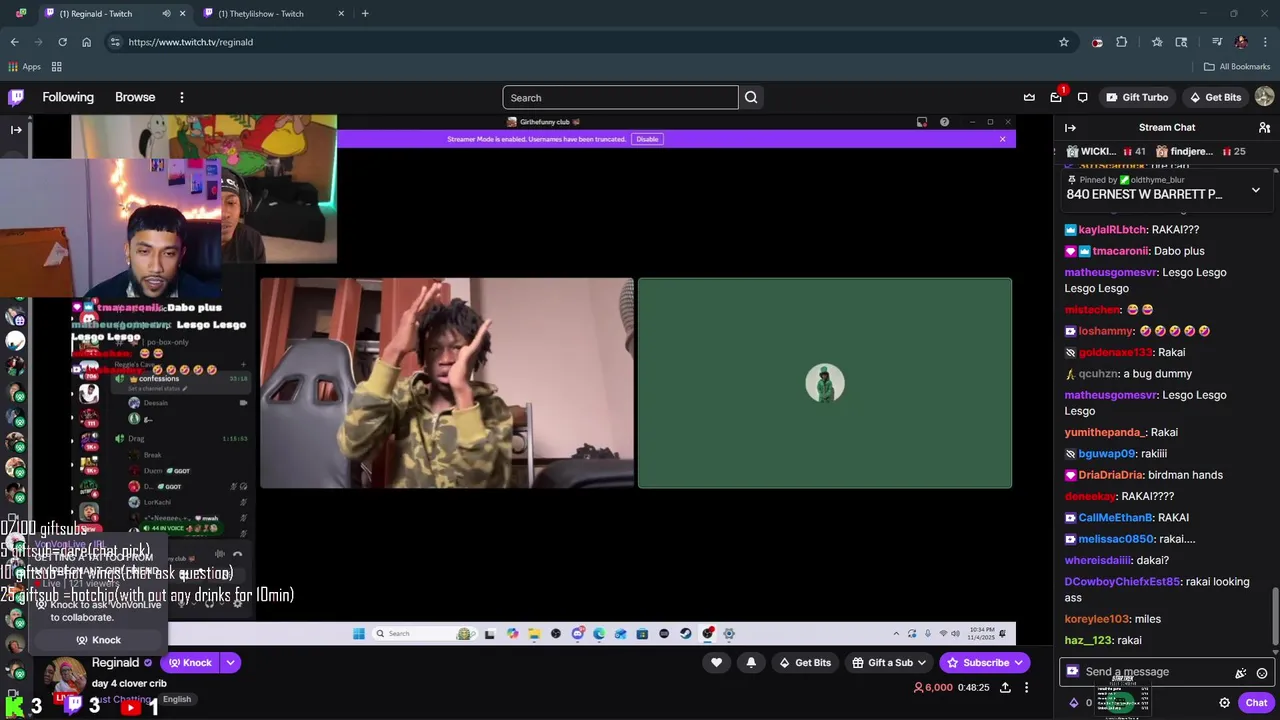Click kaylaIRLbtch username in chat
The image size is (1280, 720).
tap(1111, 230)
